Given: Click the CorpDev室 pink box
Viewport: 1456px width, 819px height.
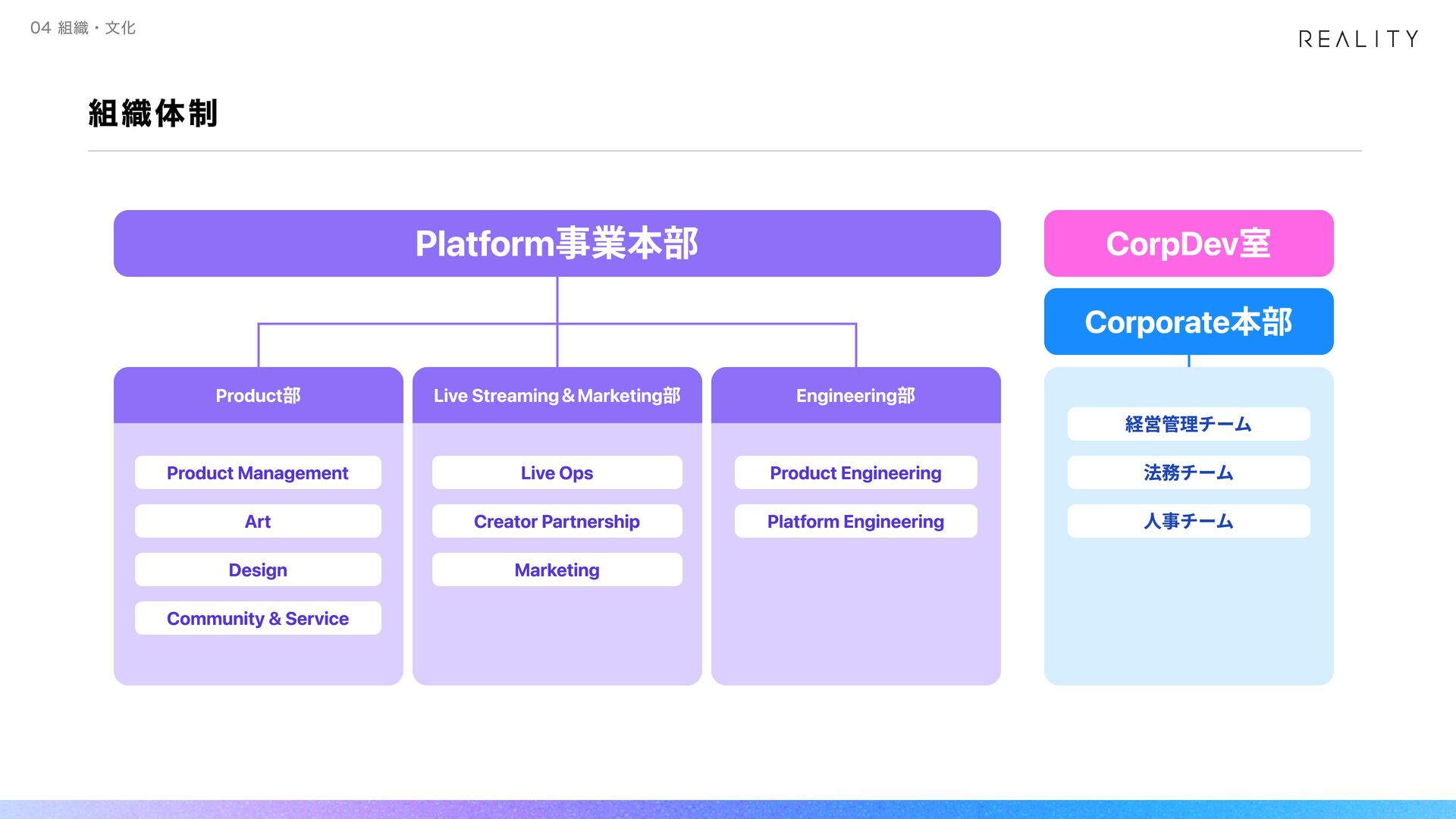Looking at the screenshot, I should coord(1188,243).
